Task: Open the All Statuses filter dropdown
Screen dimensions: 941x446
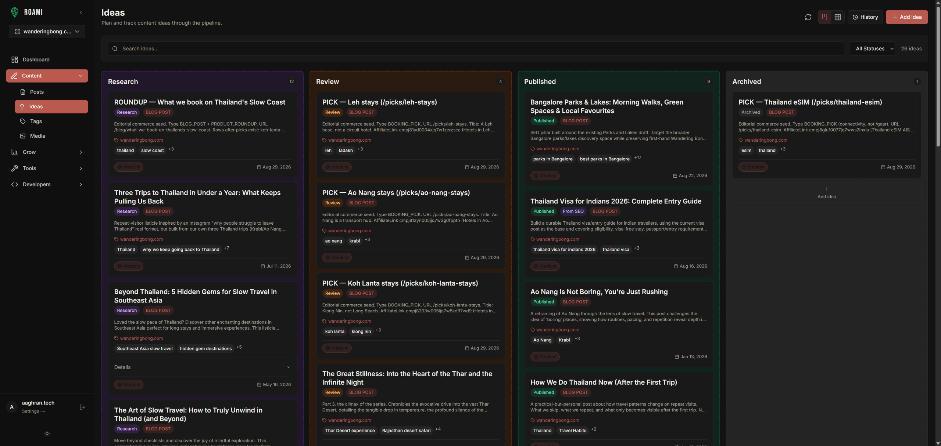Action: (873, 49)
